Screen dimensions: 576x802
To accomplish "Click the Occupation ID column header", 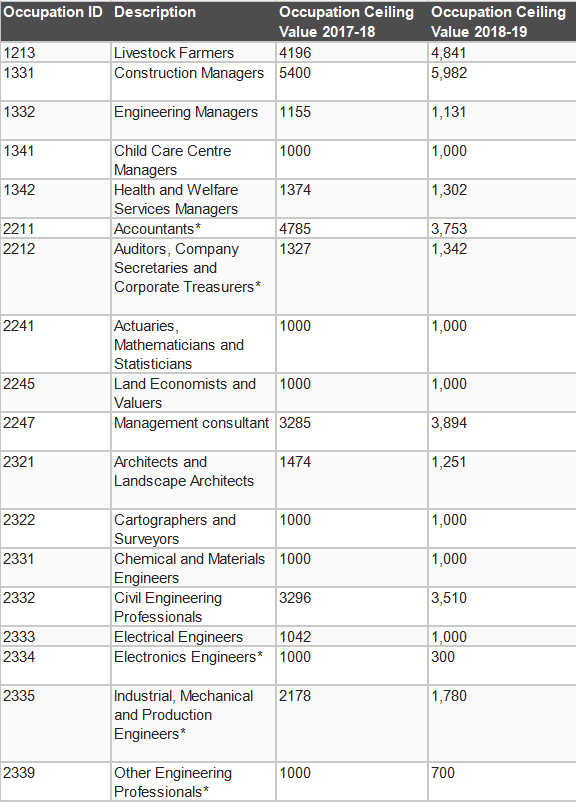I will pos(55,21).
